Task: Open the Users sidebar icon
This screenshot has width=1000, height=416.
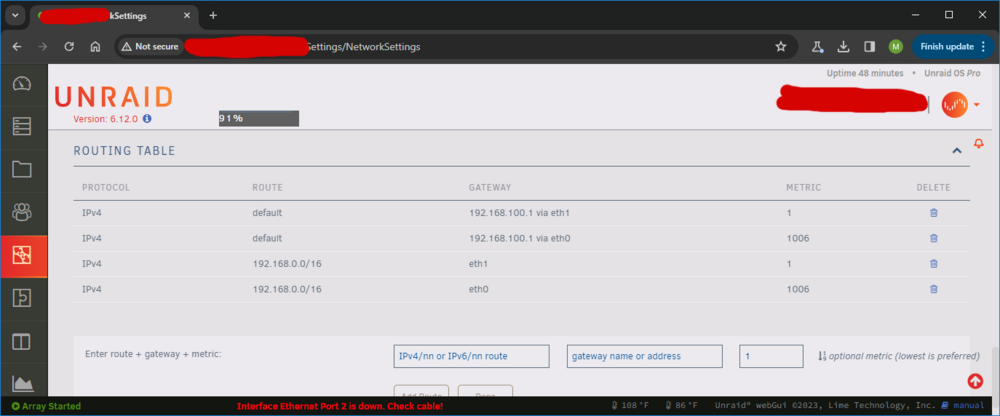Action: 22,212
